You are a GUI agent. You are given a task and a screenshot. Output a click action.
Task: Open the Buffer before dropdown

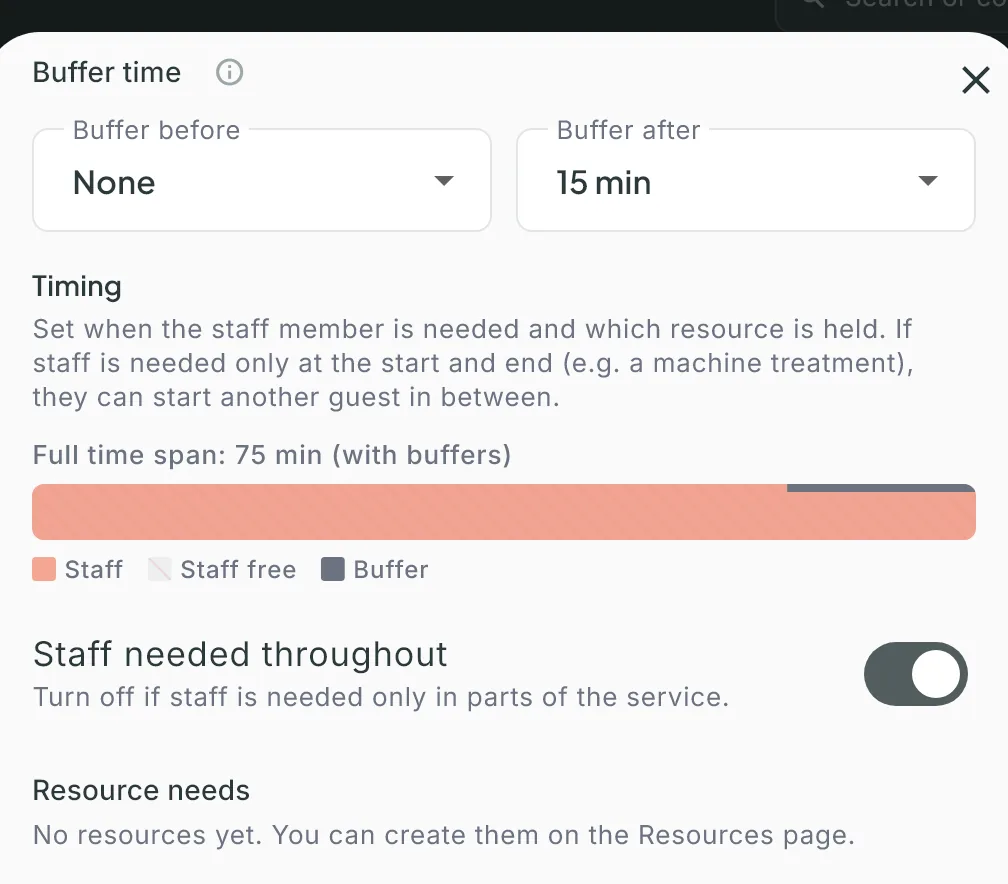pos(262,180)
